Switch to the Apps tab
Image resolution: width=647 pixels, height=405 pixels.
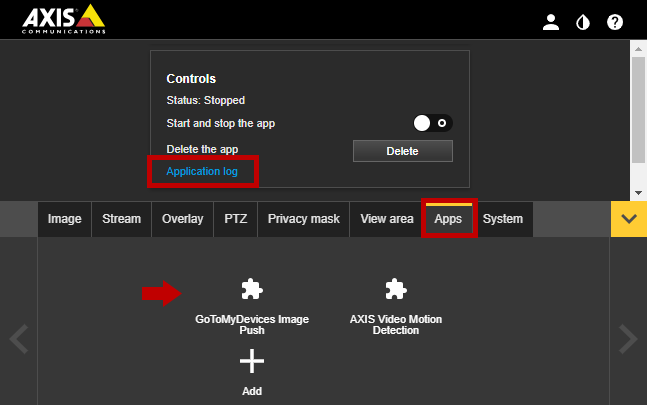coord(448,219)
